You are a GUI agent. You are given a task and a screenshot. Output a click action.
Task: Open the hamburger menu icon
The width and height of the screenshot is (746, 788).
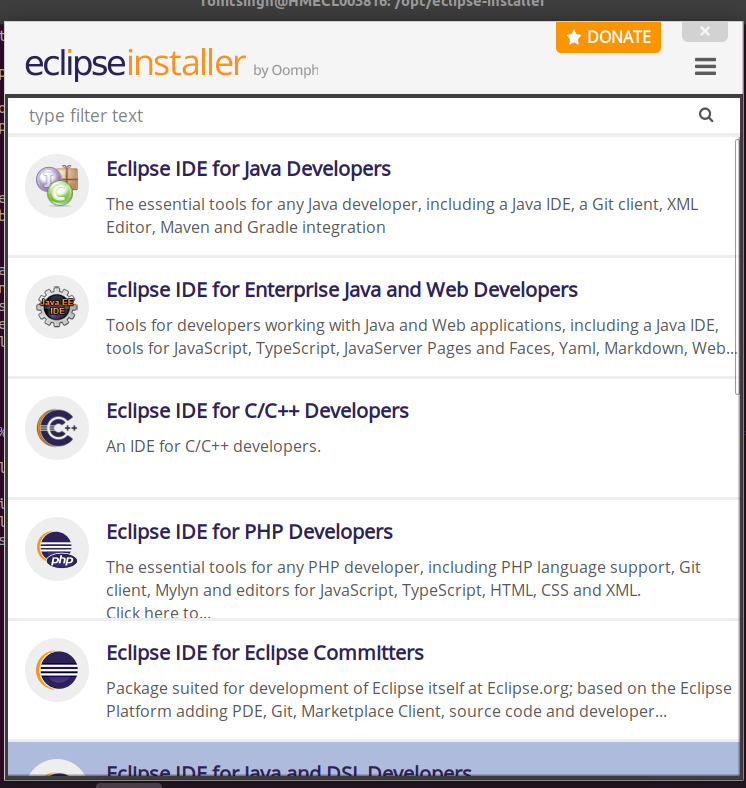pyautogui.click(x=705, y=66)
